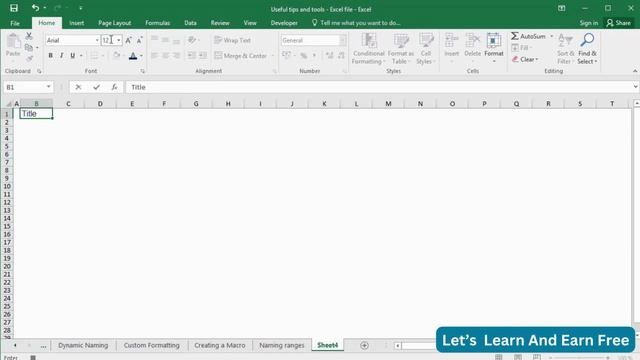Cut selection with the scissors icon
The width and height of the screenshot is (640, 360).
pos(29,36)
